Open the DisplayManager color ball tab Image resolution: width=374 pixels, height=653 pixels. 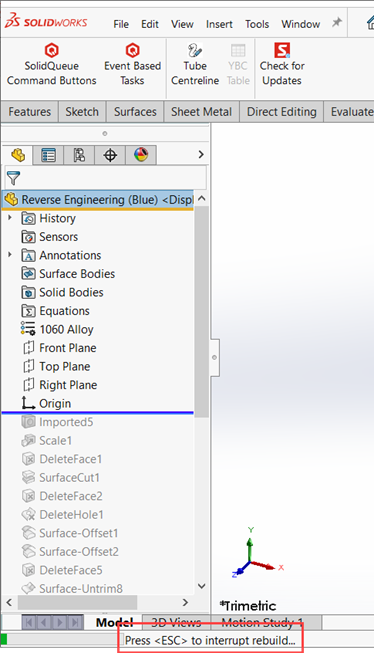[141, 155]
